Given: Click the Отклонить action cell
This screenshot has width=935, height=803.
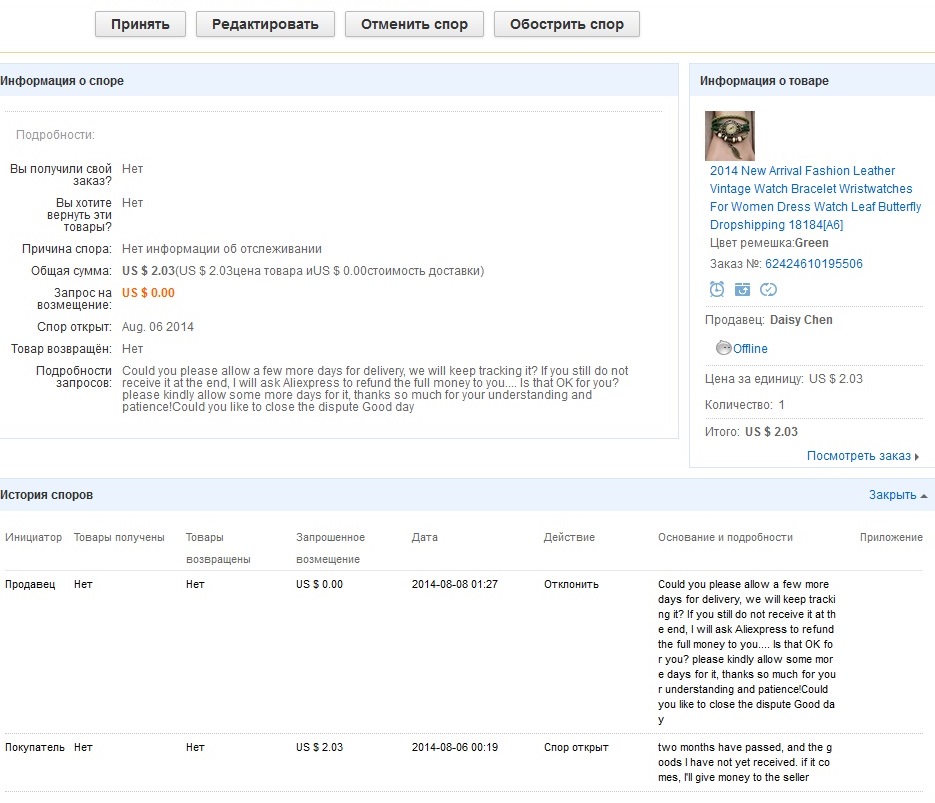Looking at the screenshot, I should (571, 584).
